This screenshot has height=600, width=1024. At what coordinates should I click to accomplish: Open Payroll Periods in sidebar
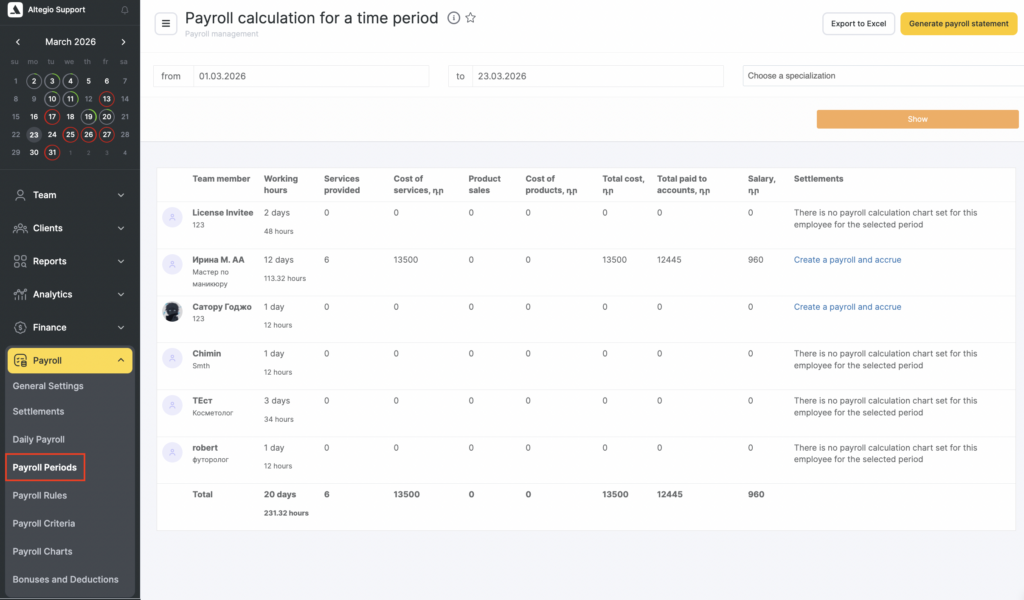point(45,467)
